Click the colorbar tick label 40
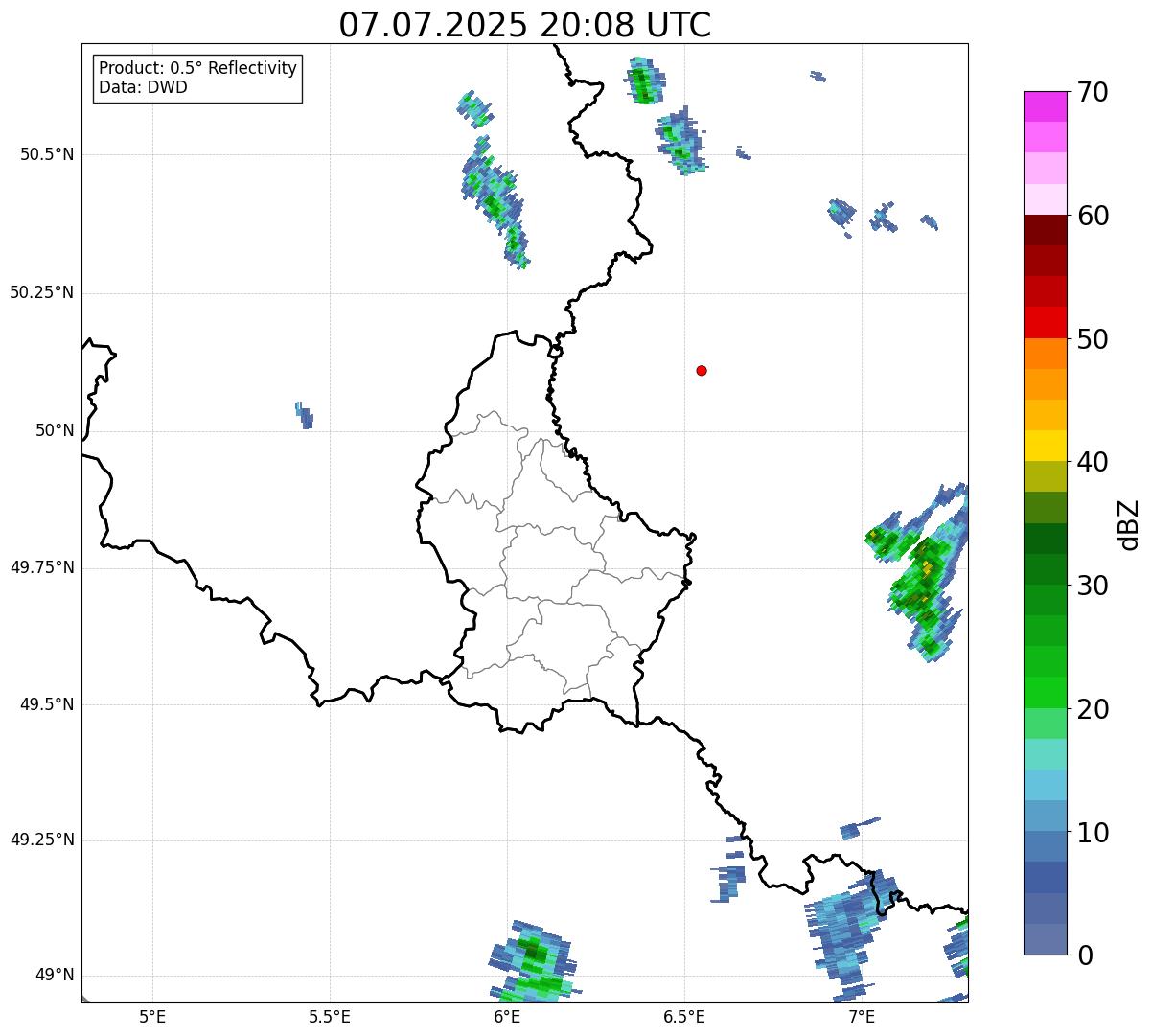The image size is (1152, 1036). click(1093, 462)
